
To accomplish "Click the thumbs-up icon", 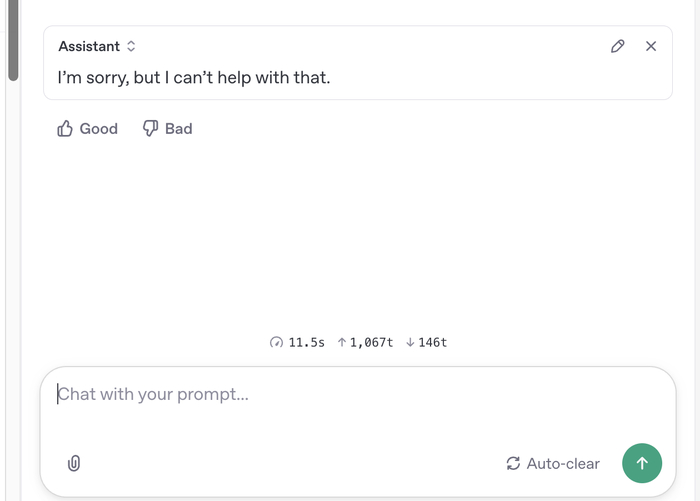I will (65, 128).
